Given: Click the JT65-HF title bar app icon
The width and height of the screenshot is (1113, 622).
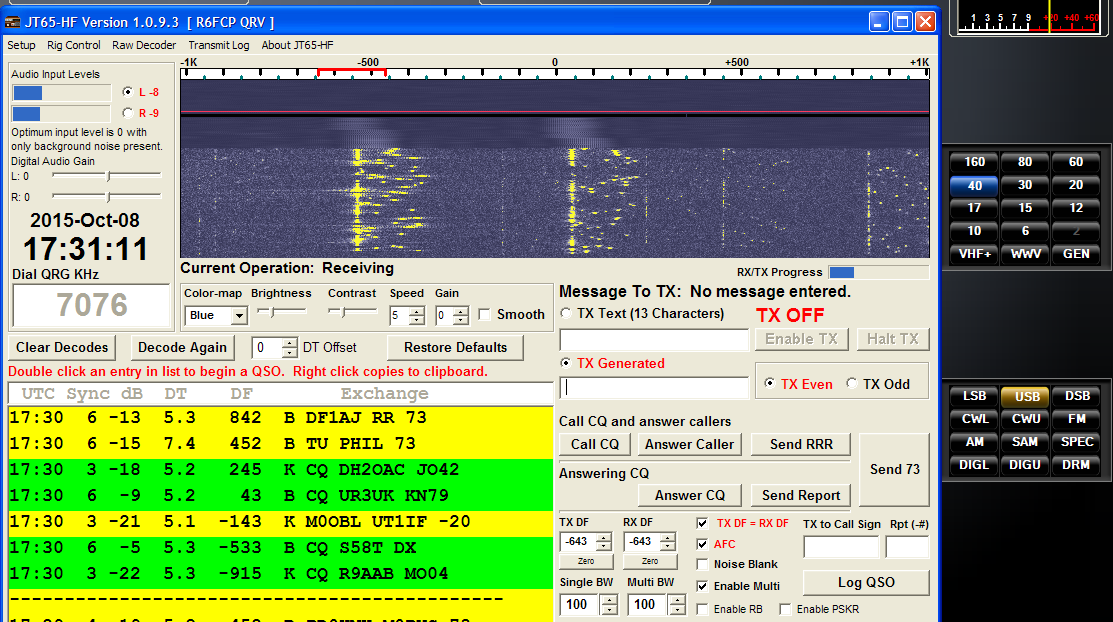Looking at the screenshot, I should coord(14,22).
